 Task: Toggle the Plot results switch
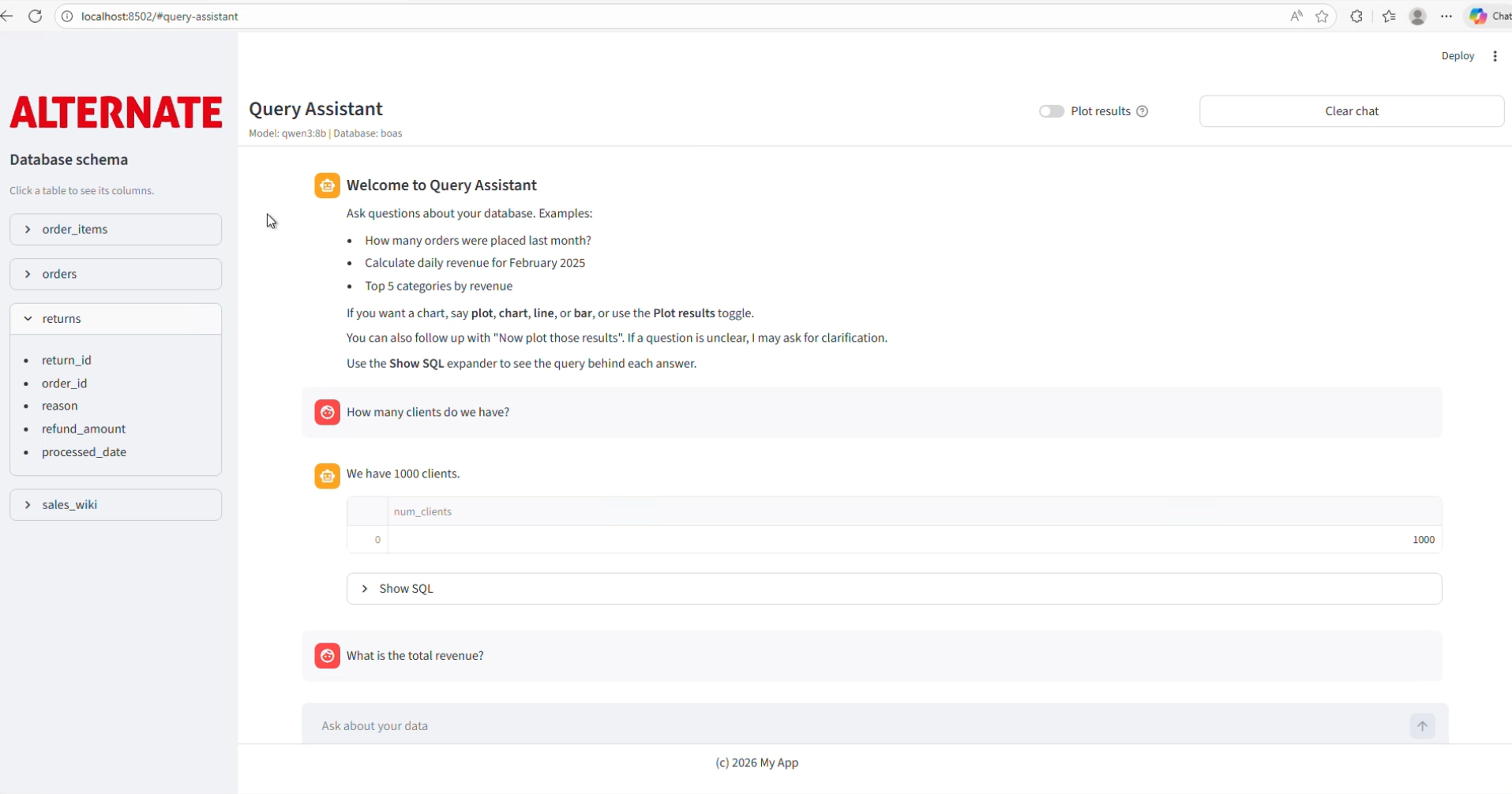(x=1051, y=111)
